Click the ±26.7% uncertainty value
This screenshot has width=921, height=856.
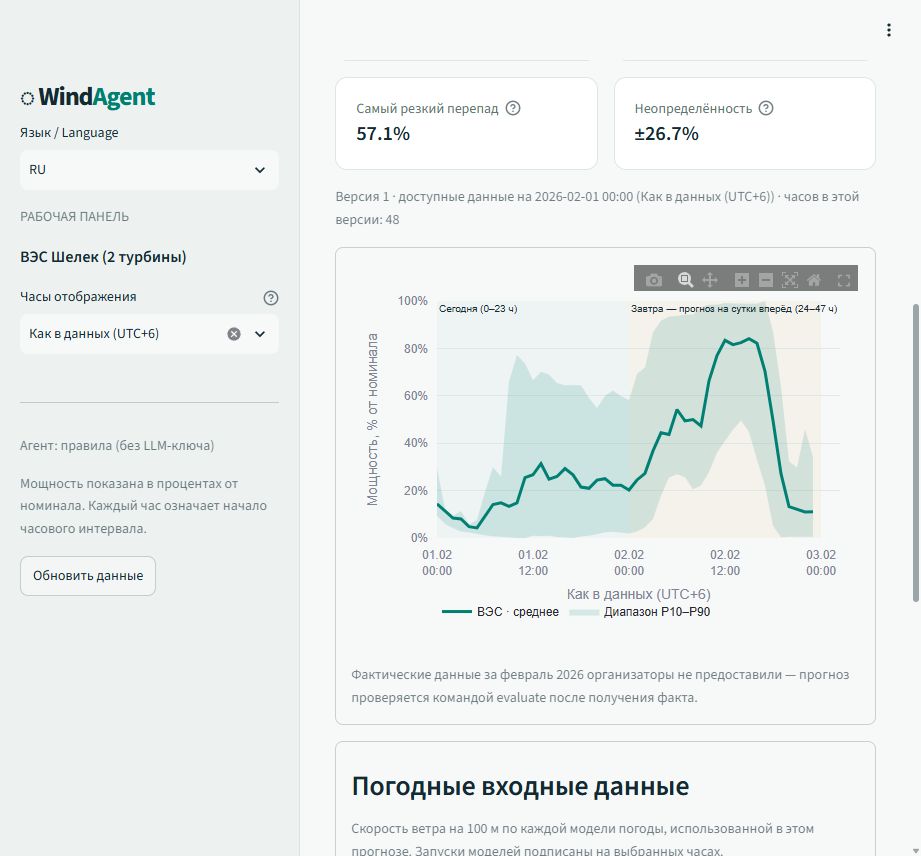pyautogui.click(x=666, y=133)
